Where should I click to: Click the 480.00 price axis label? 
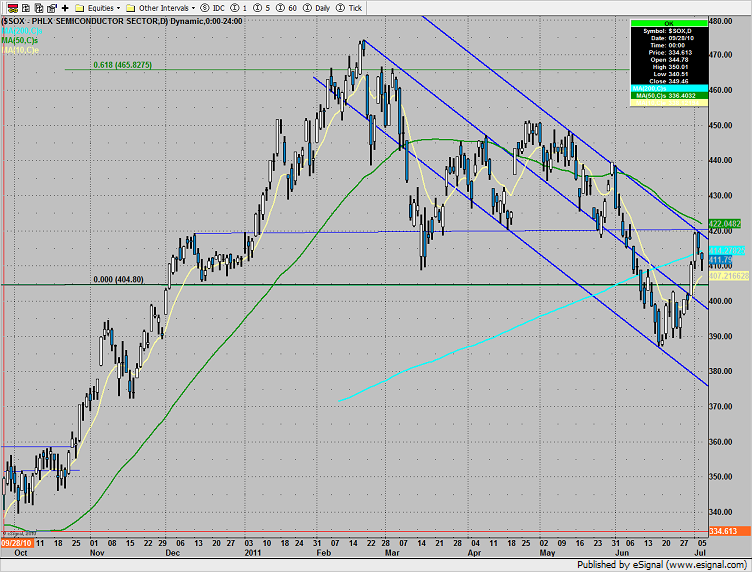coord(720,21)
